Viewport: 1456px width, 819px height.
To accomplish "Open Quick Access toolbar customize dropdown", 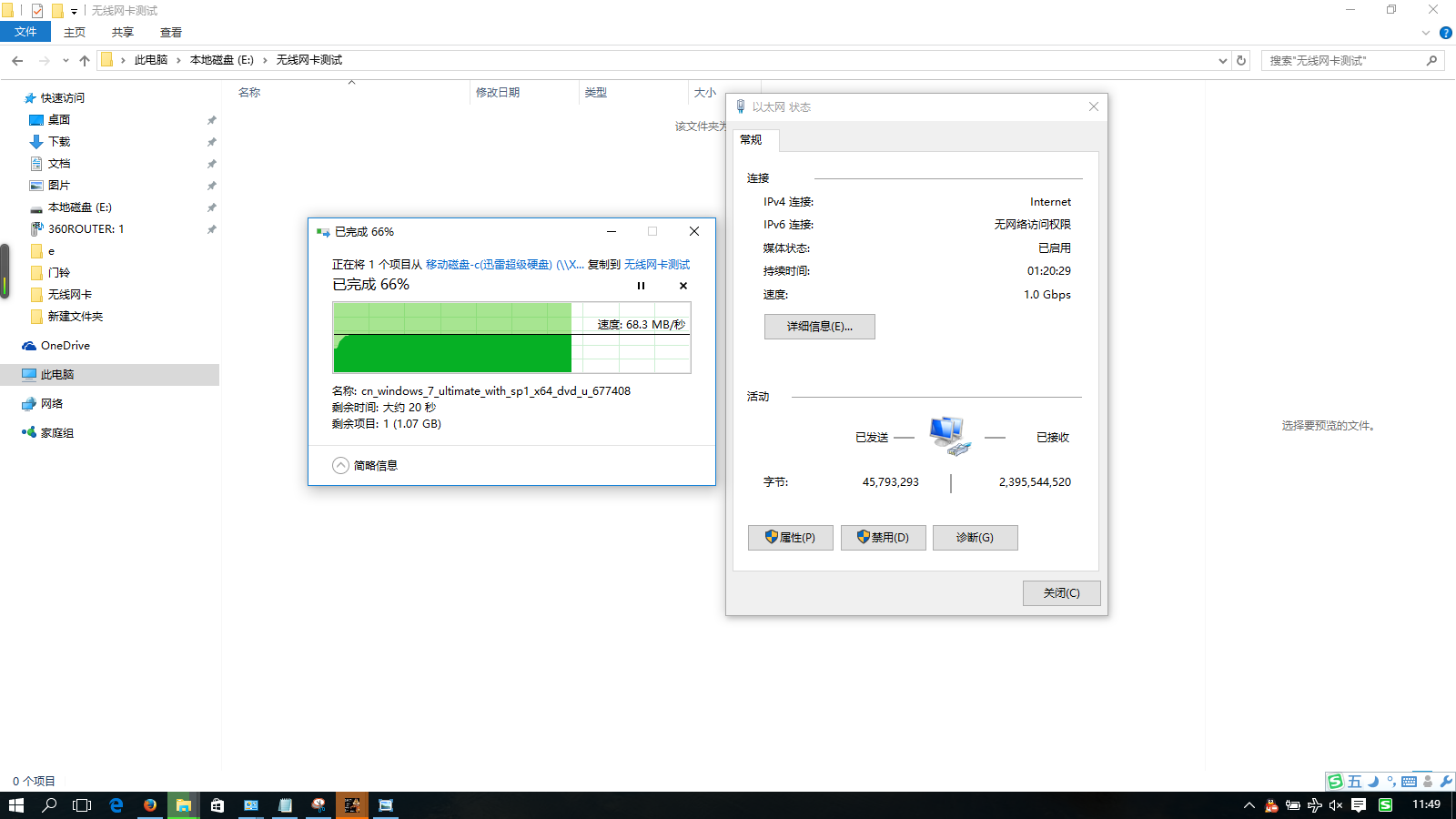I will tap(74, 11).
